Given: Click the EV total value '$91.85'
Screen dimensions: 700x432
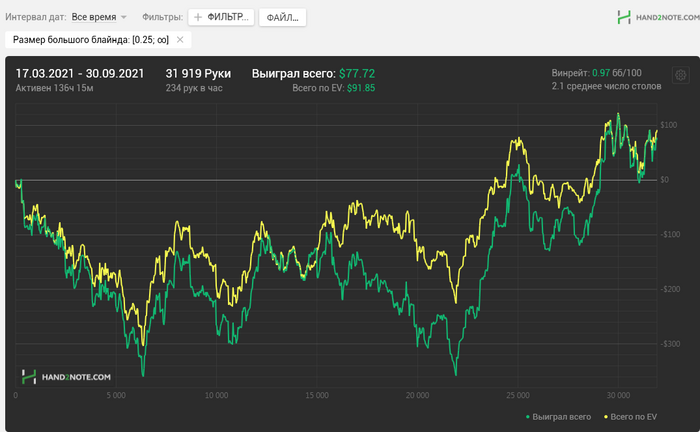Looking at the screenshot, I should (x=361, y=88).
